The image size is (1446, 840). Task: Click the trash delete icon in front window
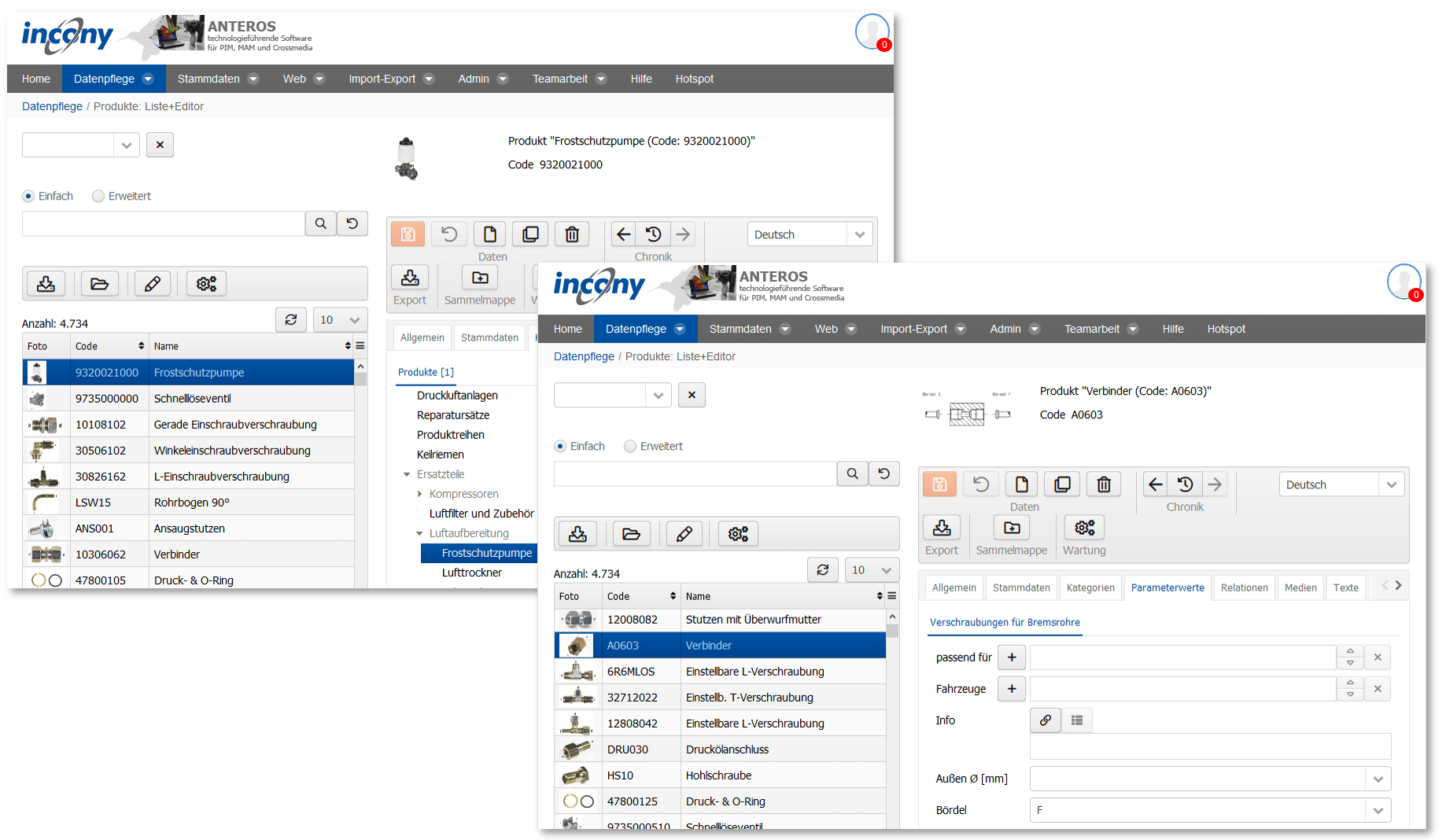[1104, 484]
